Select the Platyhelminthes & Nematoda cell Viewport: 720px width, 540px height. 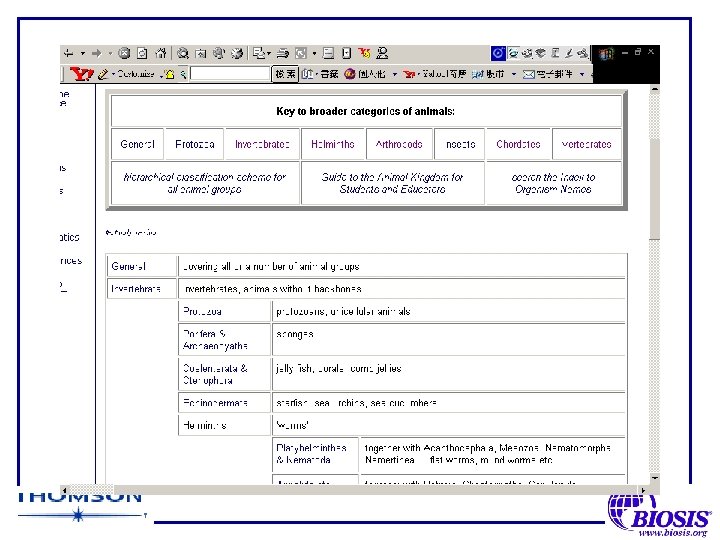315,454
